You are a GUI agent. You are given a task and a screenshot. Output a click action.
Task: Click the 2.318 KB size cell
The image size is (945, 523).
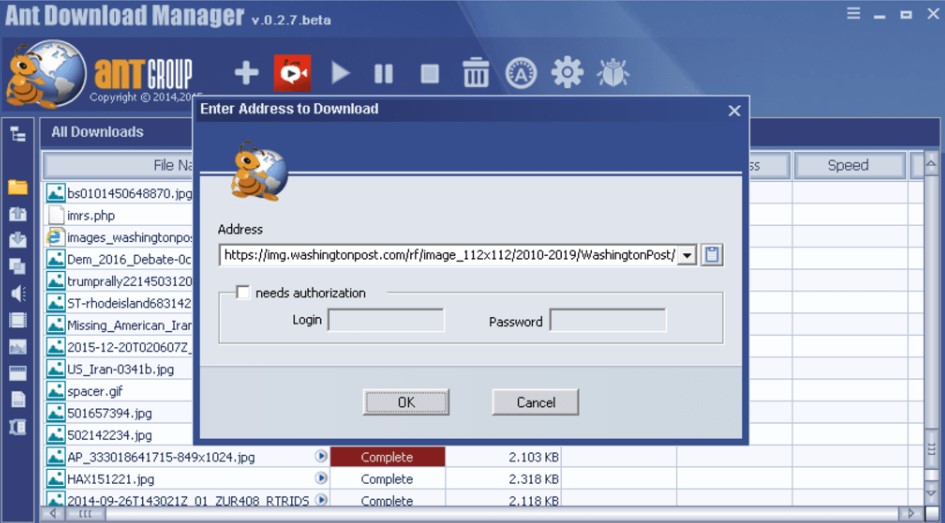pyautogui.click(x=504, y=480)
